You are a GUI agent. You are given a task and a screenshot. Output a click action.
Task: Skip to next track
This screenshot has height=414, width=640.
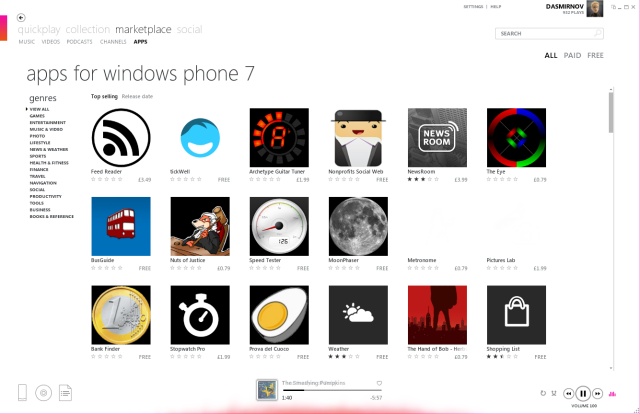[598, 394]
